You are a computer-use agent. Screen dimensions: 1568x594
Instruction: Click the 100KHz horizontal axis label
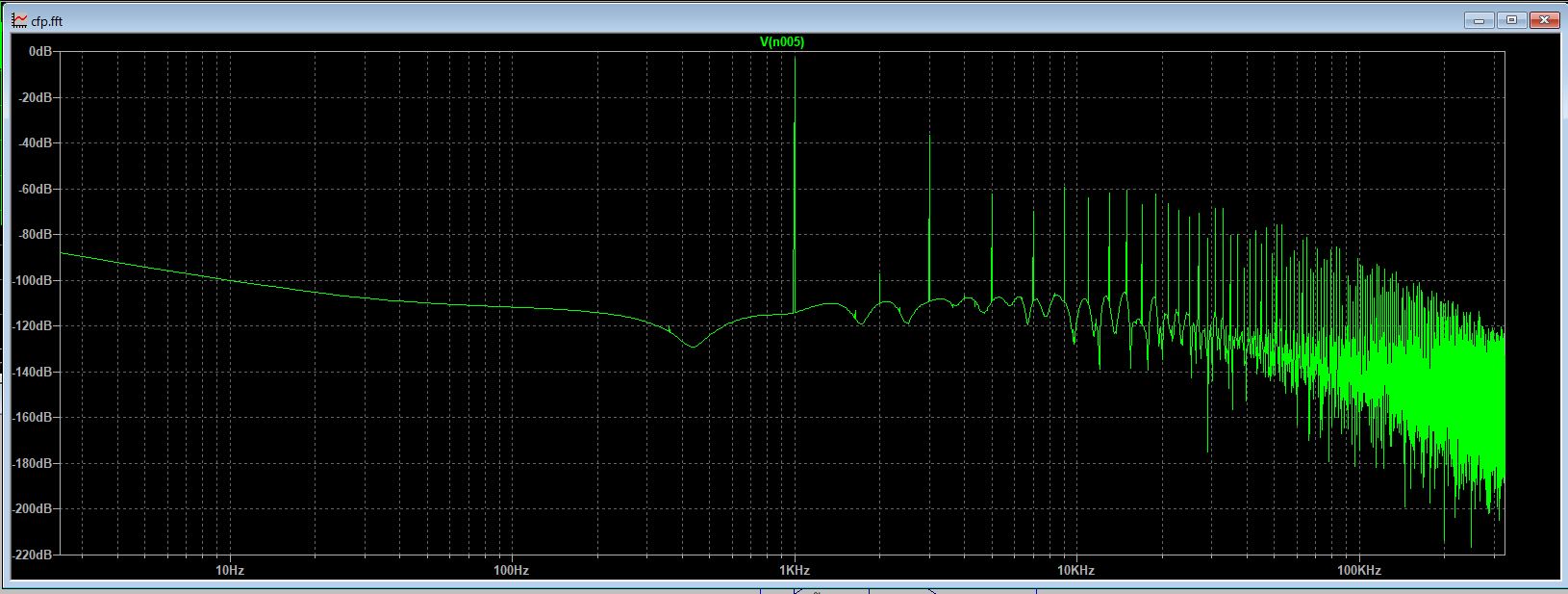click(x=1358, y=570)
